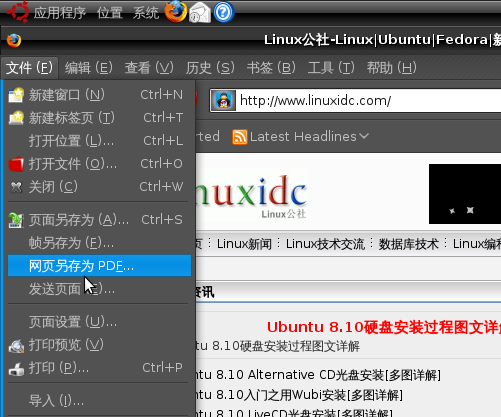Screen dimensions: 501x417
Task: Open the 8.10 Alternative CD光盘安装 link
Action: click(x=318, y=375)
